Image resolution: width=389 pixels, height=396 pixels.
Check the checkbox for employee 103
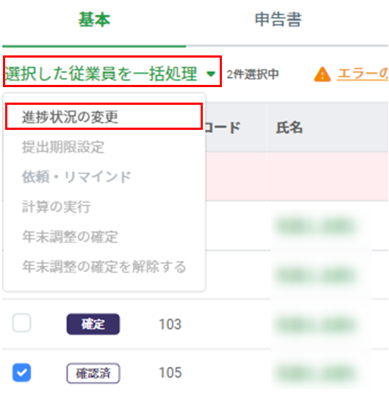(22, 323)
